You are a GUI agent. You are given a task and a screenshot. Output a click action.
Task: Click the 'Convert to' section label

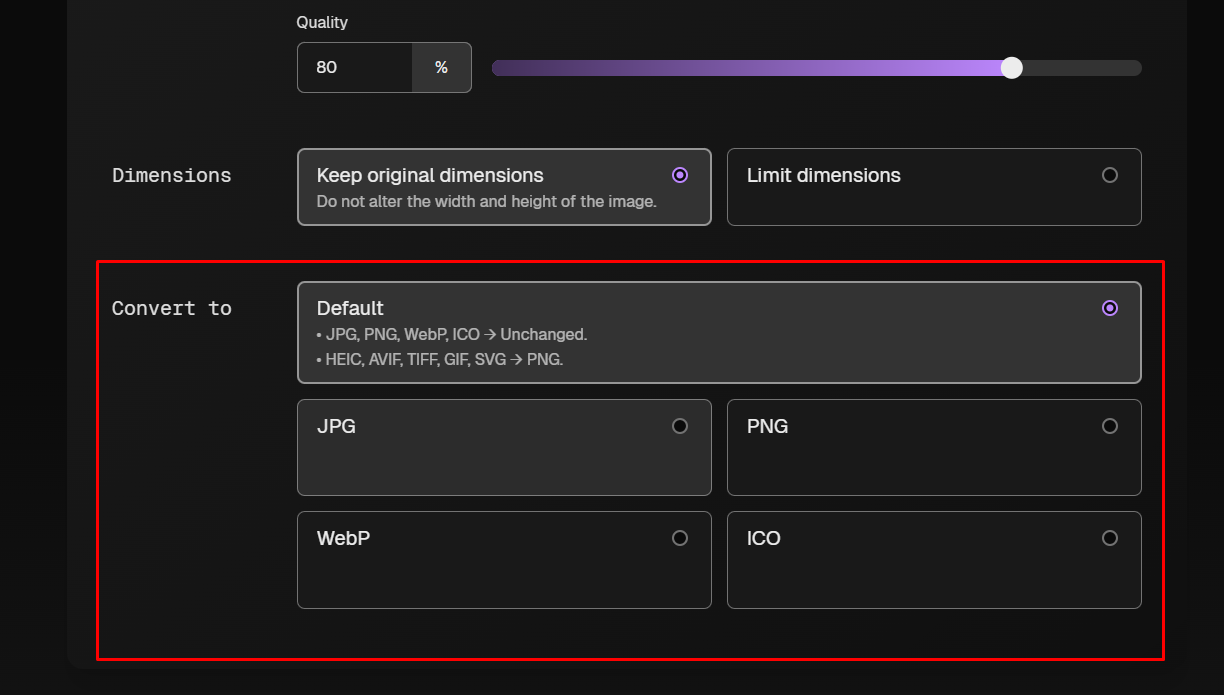[x=171, y=308]
